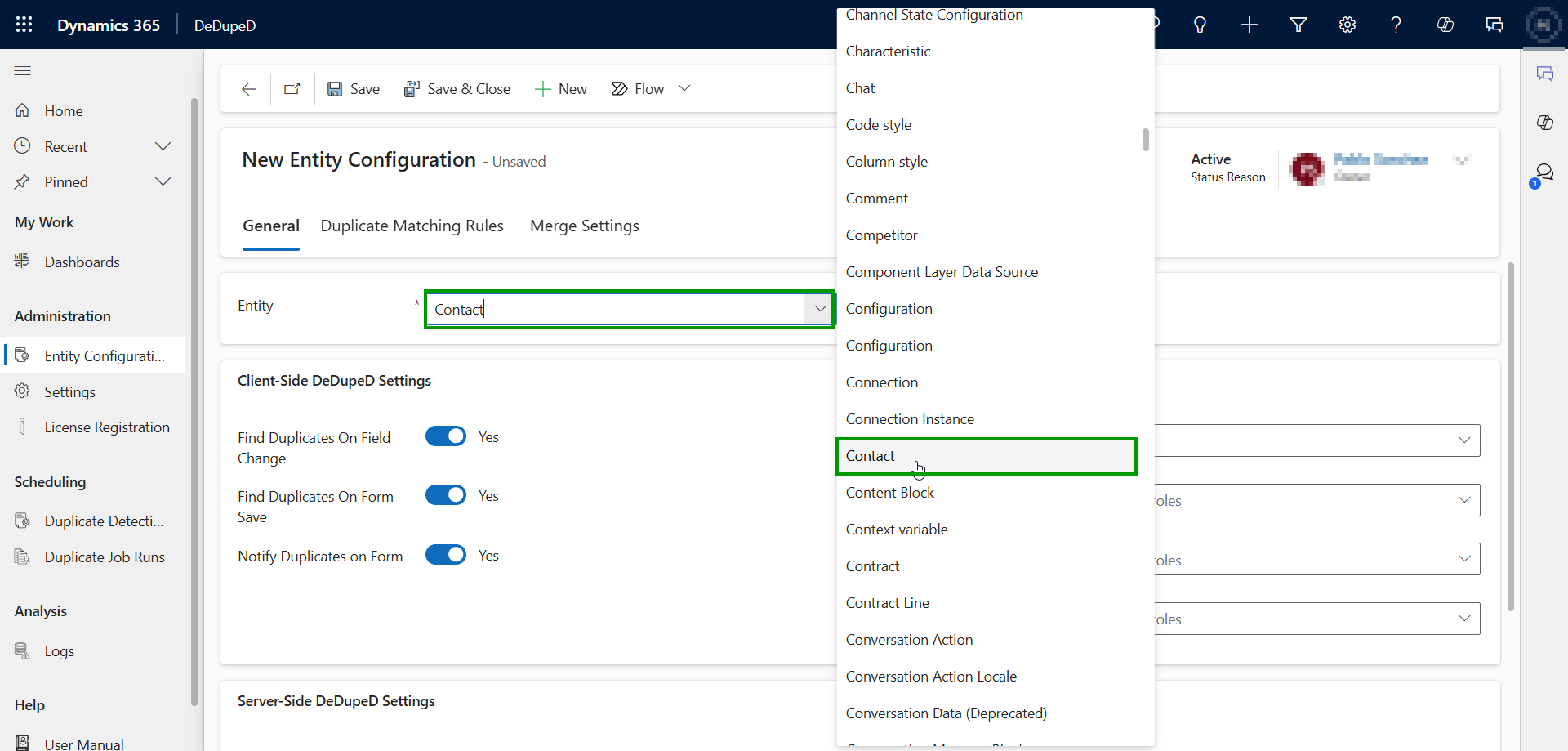
Task: Turn off Notify Duplicates on Form
Action: 446,555
